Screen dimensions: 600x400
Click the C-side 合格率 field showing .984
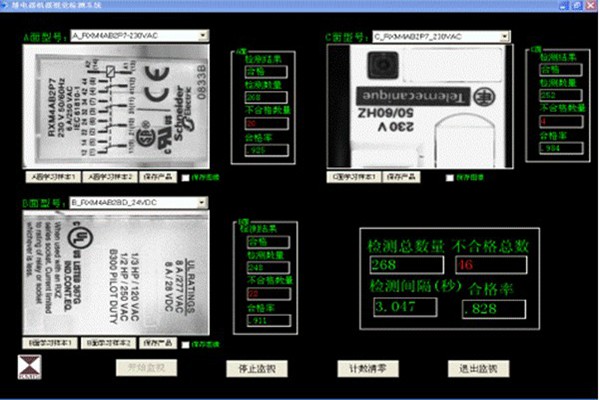coord(561,148)
